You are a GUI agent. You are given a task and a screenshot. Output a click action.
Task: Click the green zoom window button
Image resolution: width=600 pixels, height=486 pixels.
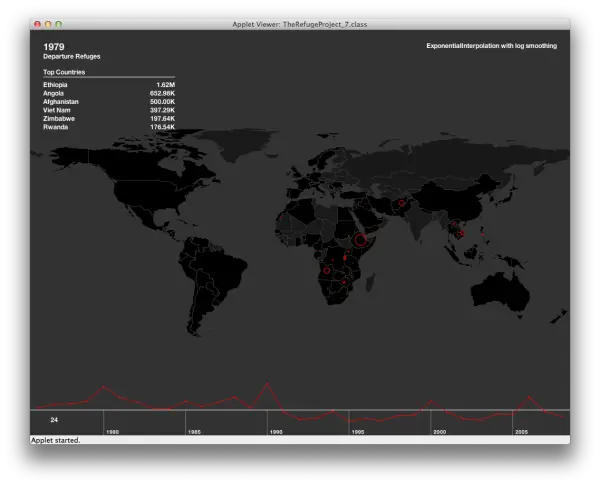click(x=59, y=24)
